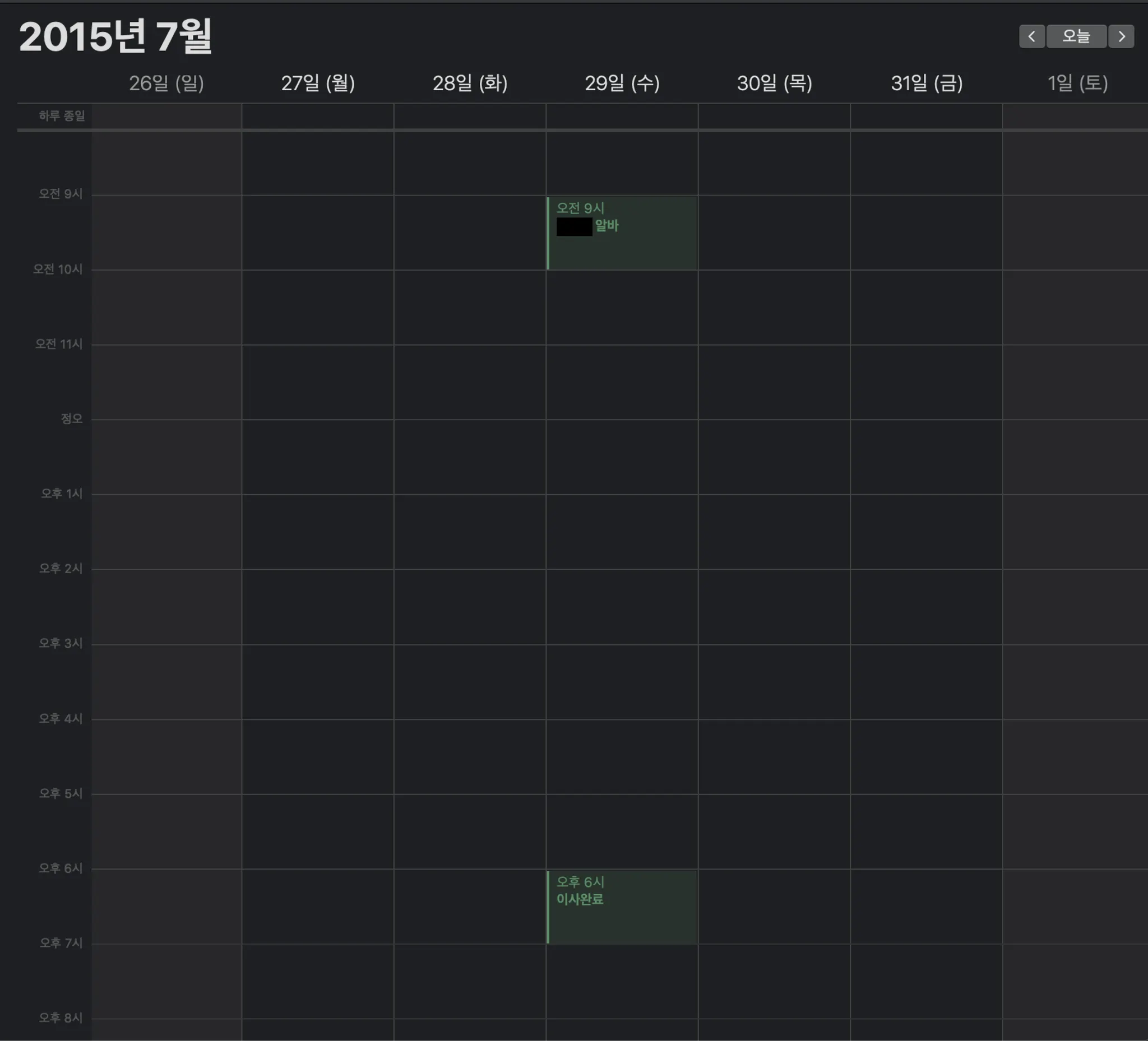
Task: Open the 오전 9시 알바 event
Action: [x=621, y=234]
